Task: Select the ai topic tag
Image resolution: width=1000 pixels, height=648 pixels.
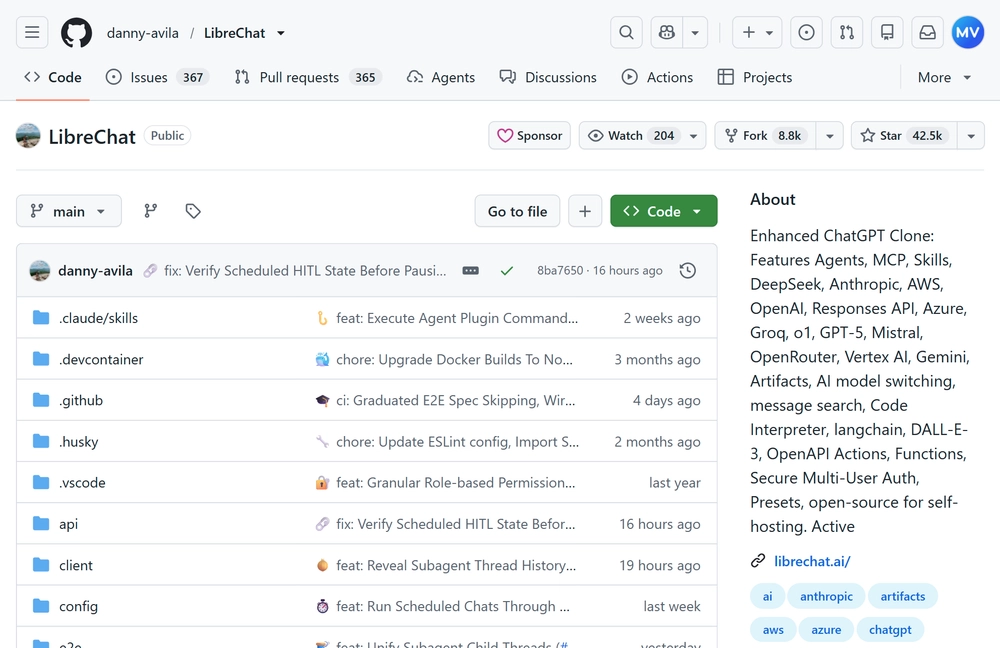Action: (767, 596)
